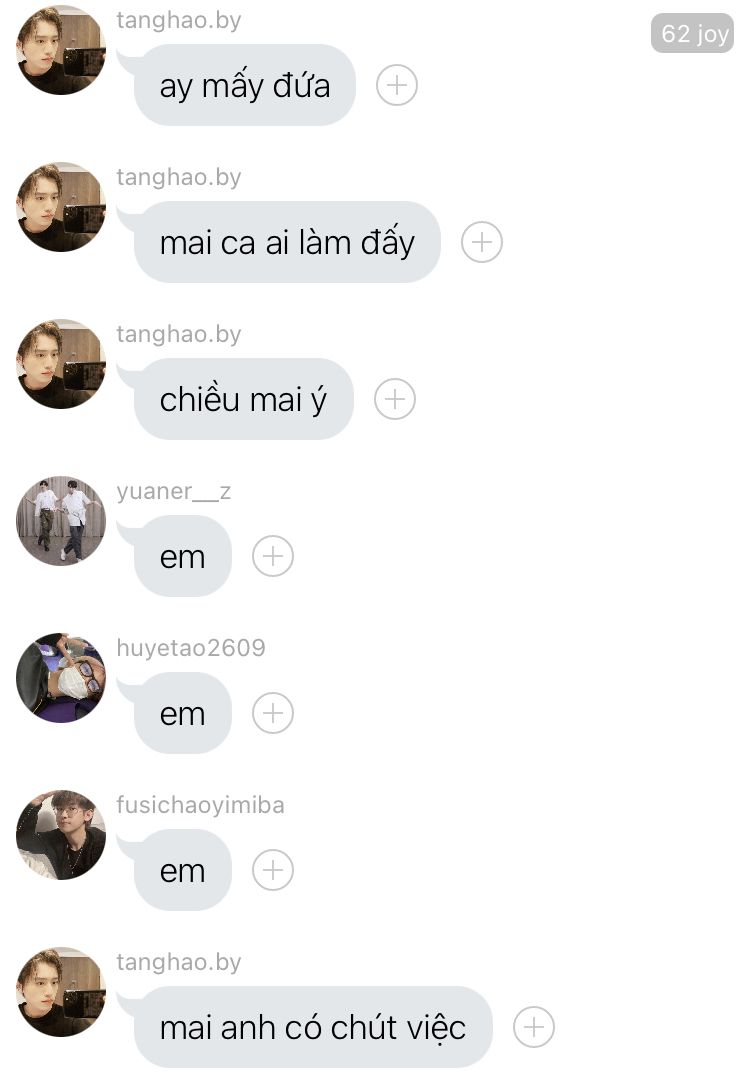Select the "mai ca ai làm đấy" bubble

[x=287, y=242]
